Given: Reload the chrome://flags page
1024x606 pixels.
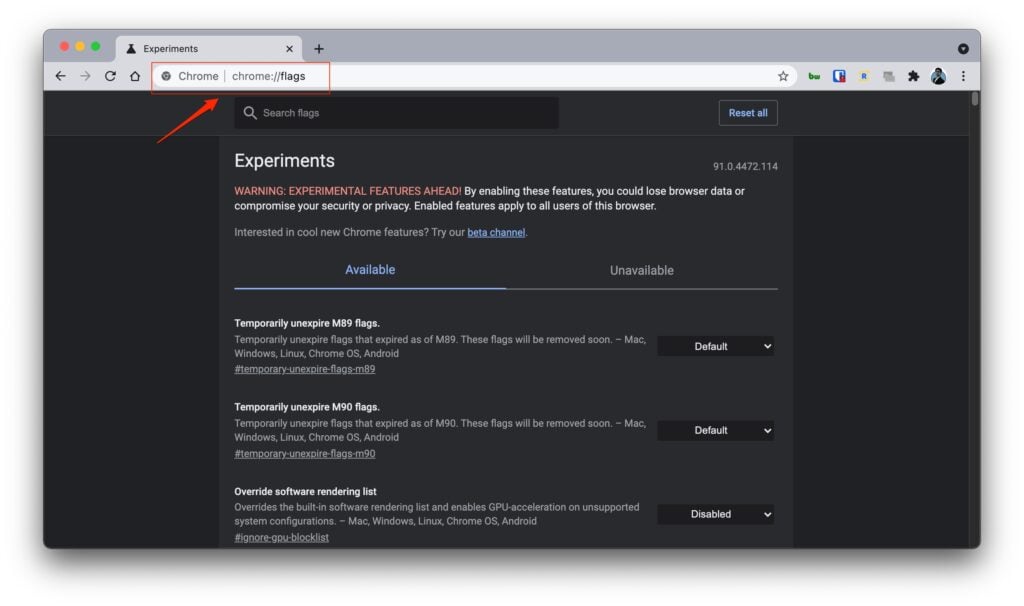Looking at the screenshot, I should [110, 76].
